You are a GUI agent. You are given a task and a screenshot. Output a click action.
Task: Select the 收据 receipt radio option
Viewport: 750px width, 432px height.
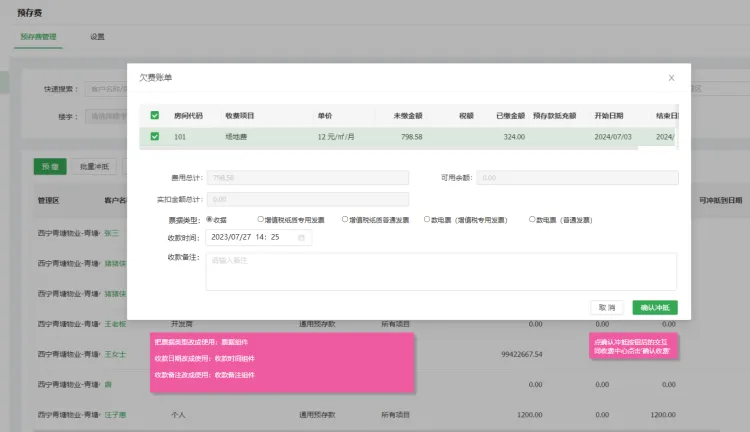(209, 220)
